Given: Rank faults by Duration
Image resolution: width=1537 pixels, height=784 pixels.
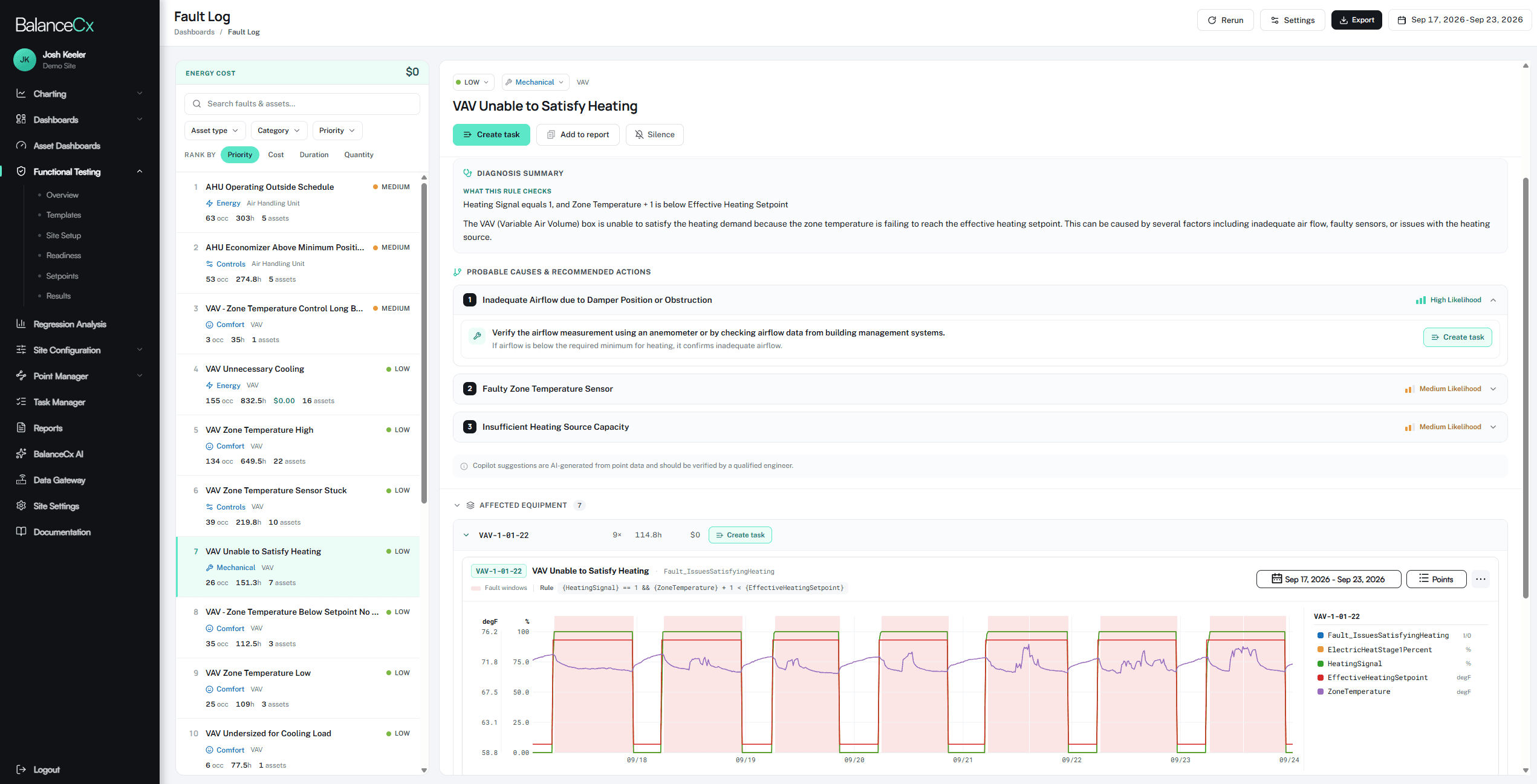Looking at the screenshot, I should 314,155.
